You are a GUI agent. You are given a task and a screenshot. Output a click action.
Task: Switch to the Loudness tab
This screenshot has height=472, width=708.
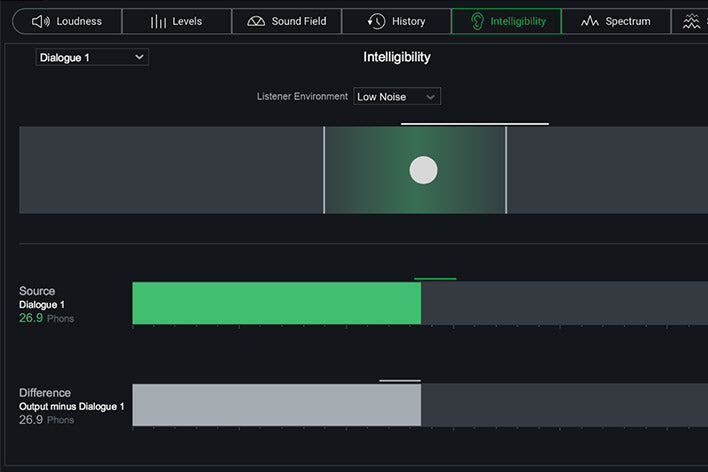pos(67,21)
